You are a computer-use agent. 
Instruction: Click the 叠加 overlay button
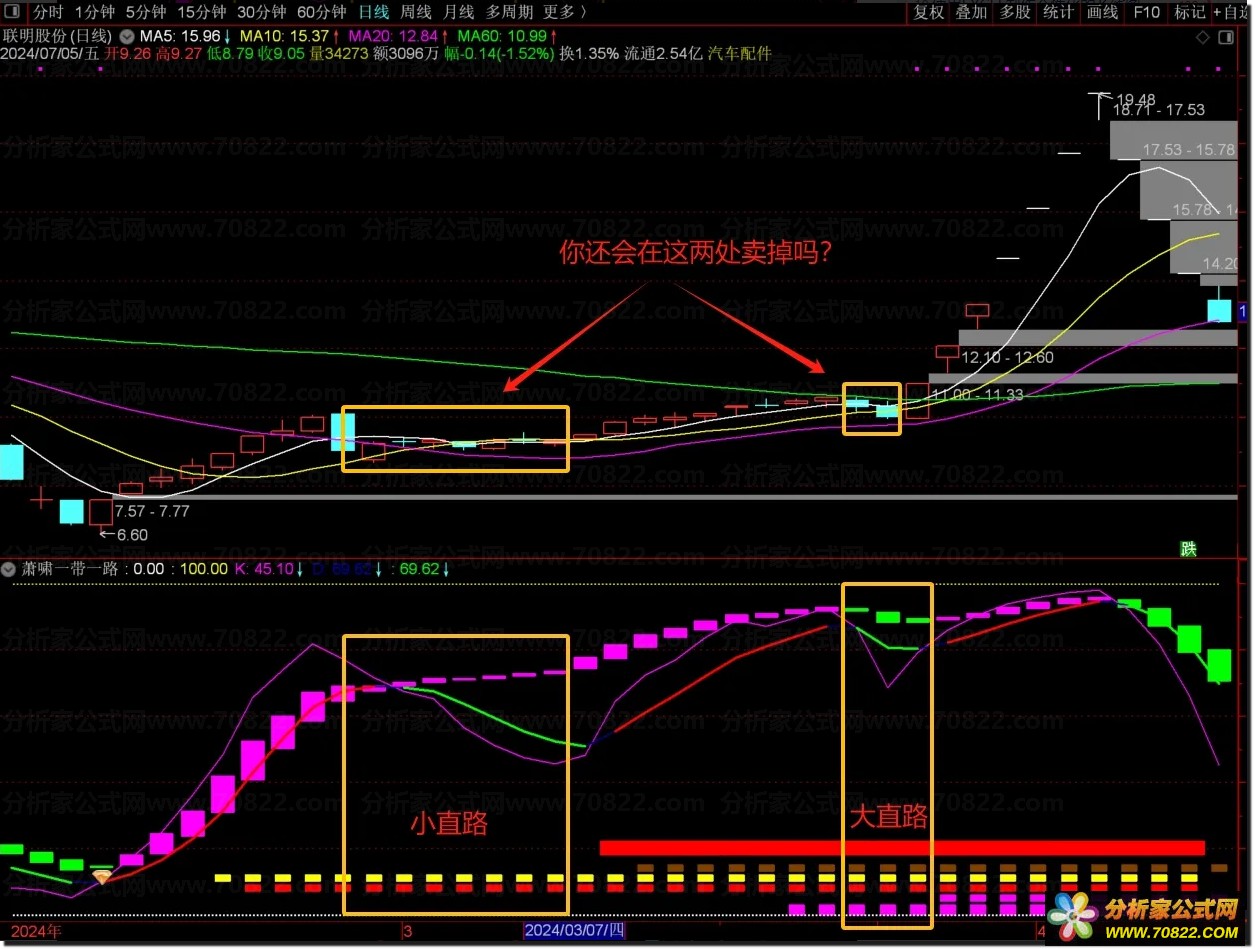tap(971, 12)
